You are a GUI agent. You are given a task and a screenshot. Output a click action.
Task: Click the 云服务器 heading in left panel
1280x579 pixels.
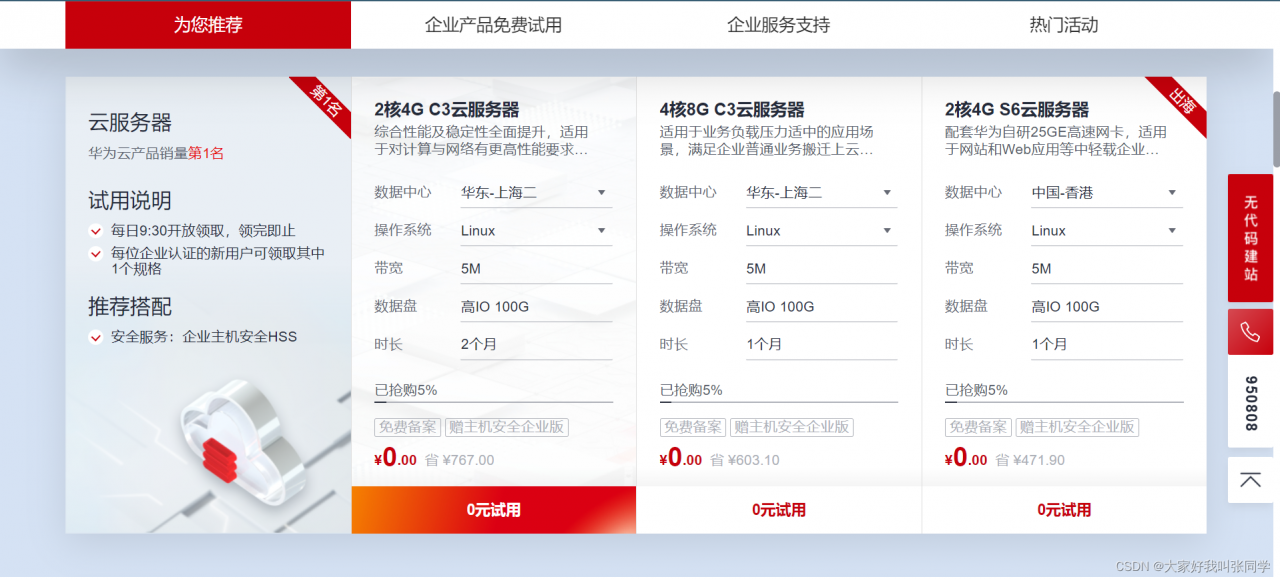tap(130, 123)
